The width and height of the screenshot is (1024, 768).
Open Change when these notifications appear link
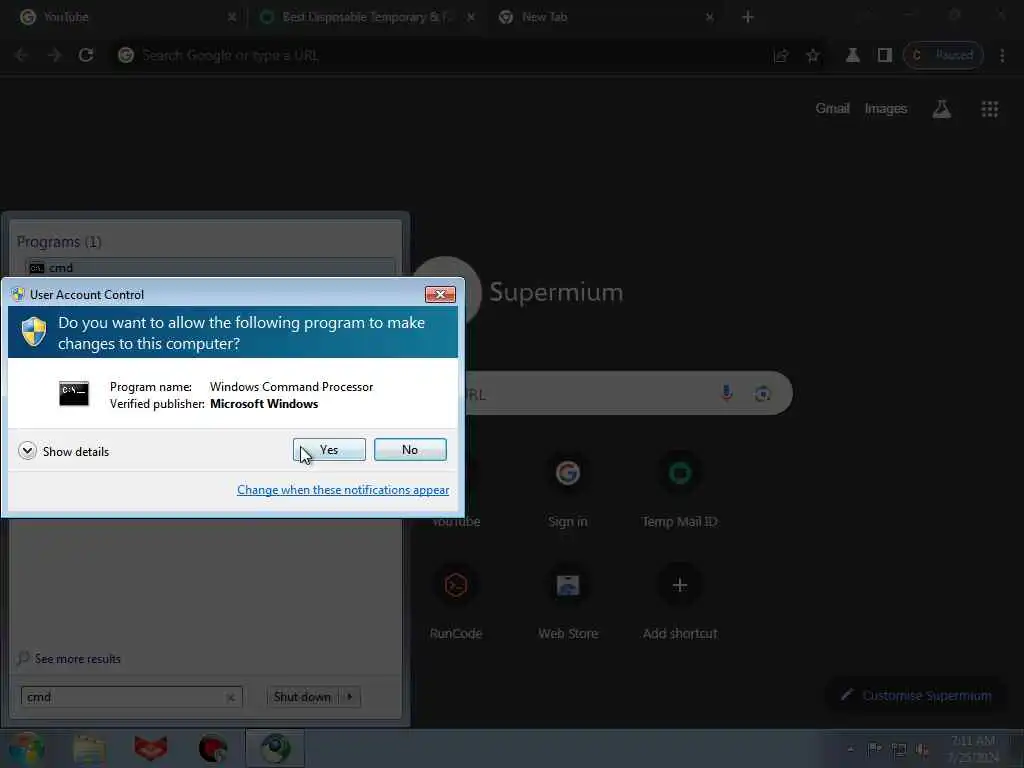click(x=343, y=490)
